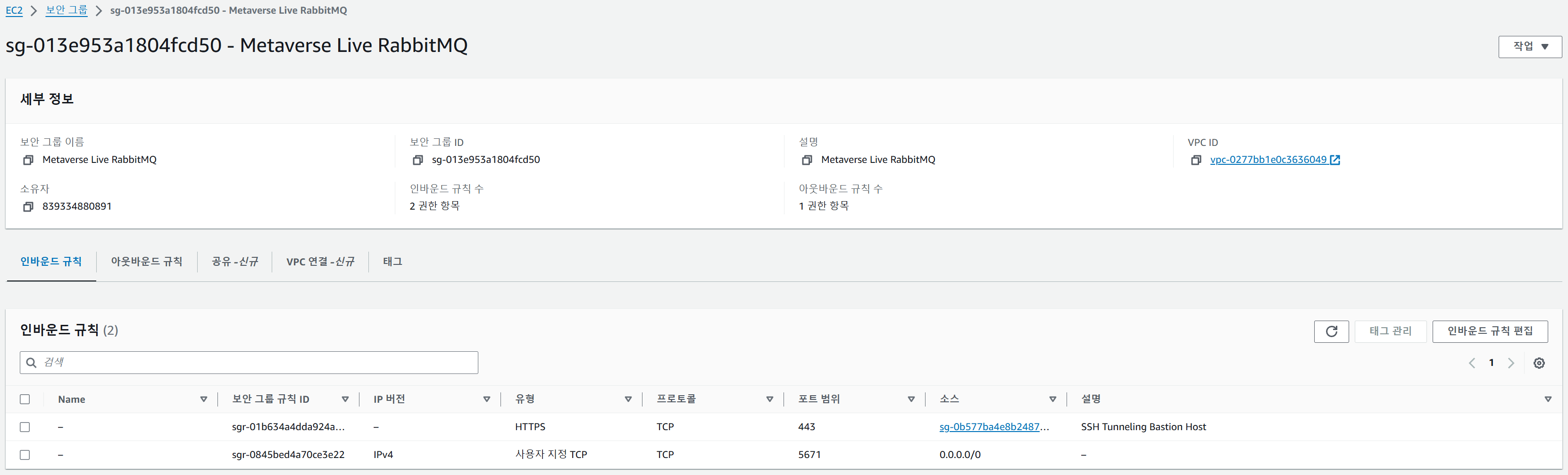Open the vpc-0277bb1e0c3636049 link

pos(1268,160)
